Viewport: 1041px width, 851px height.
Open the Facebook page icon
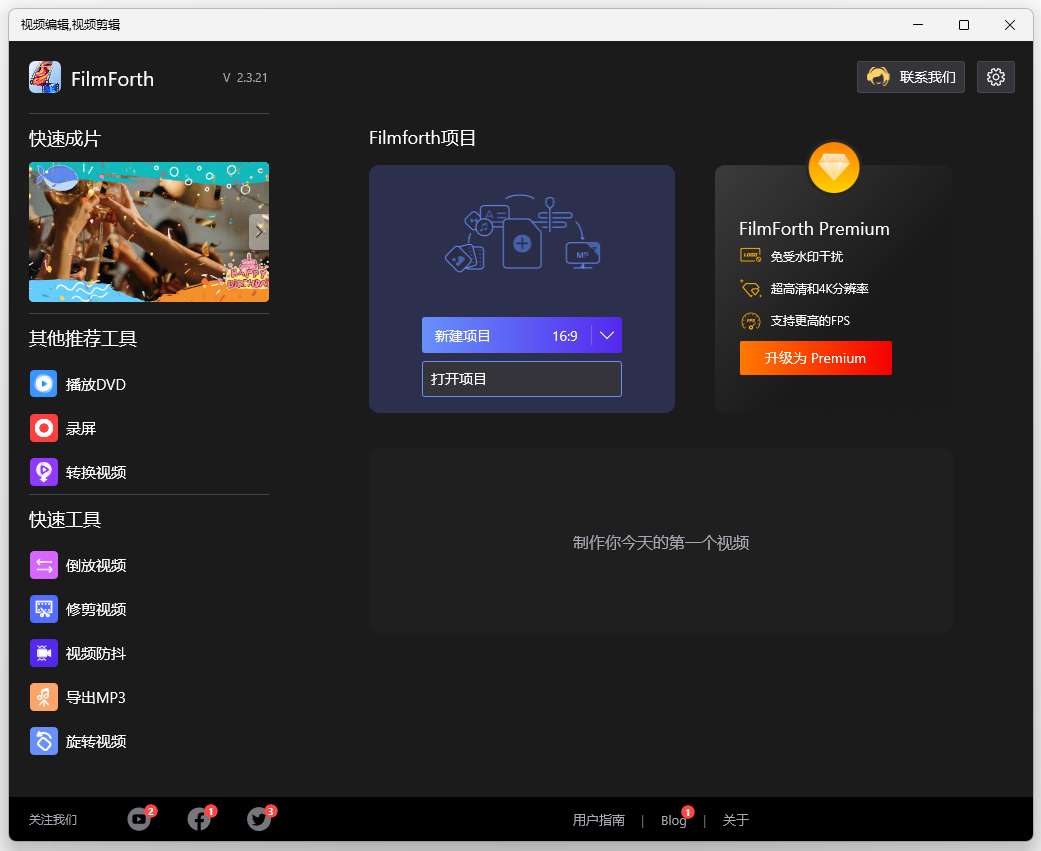tap(199, 819)
